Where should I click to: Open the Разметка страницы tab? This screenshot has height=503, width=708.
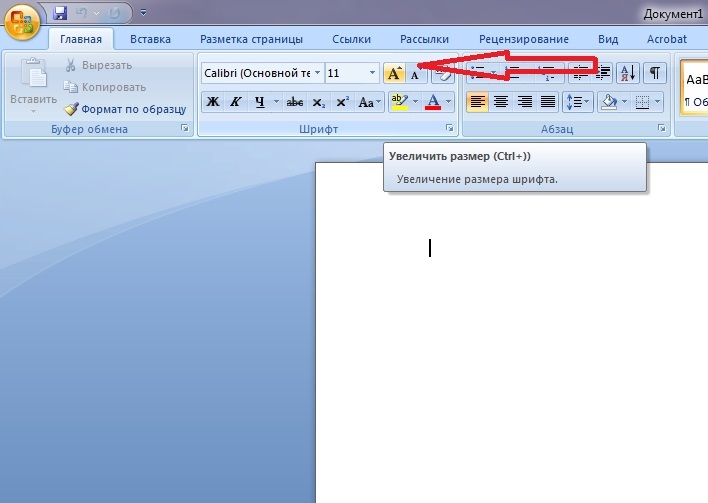pyautogui.click(x=252, y=39)
